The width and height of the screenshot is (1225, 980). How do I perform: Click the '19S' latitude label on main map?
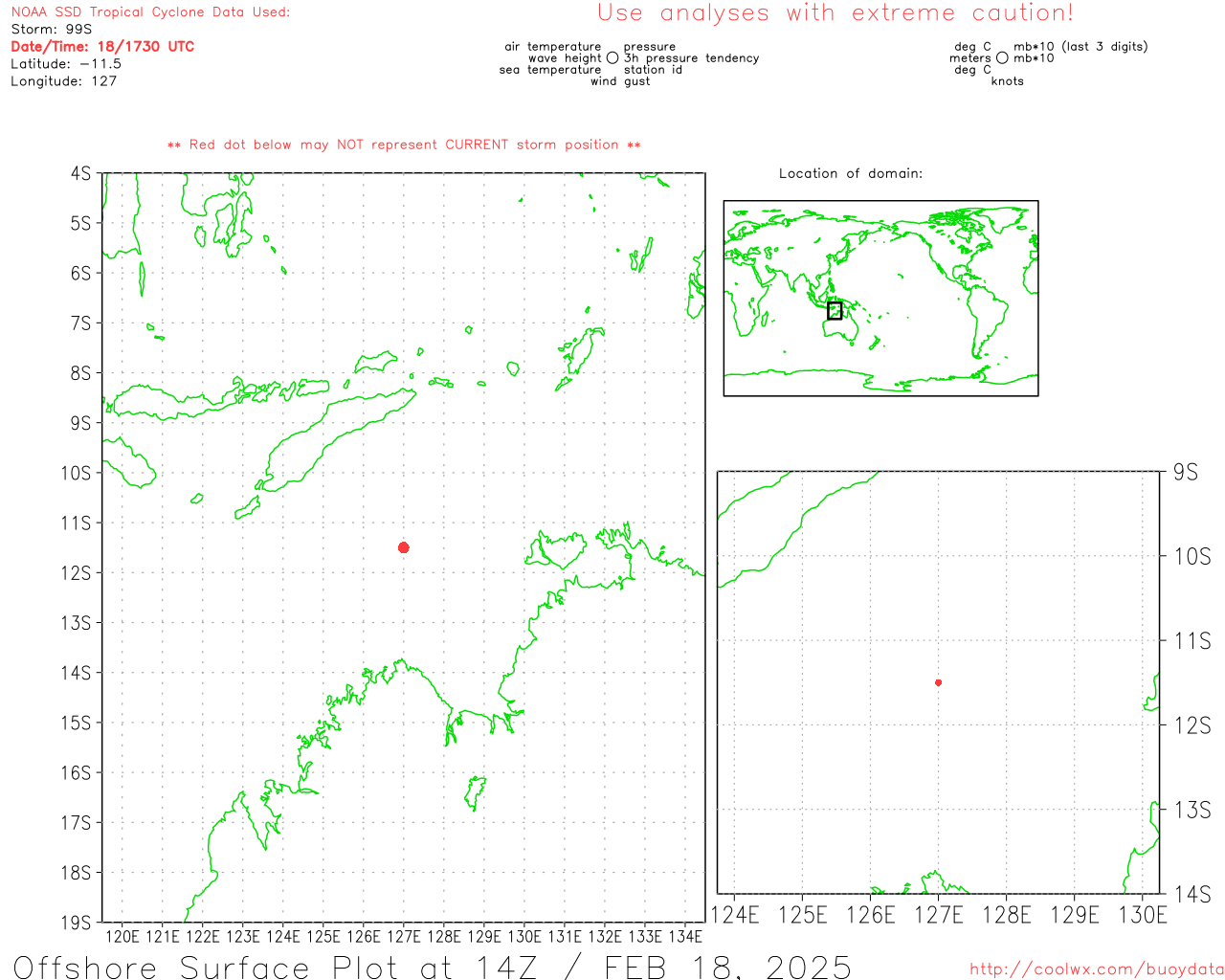coord(76,923)
